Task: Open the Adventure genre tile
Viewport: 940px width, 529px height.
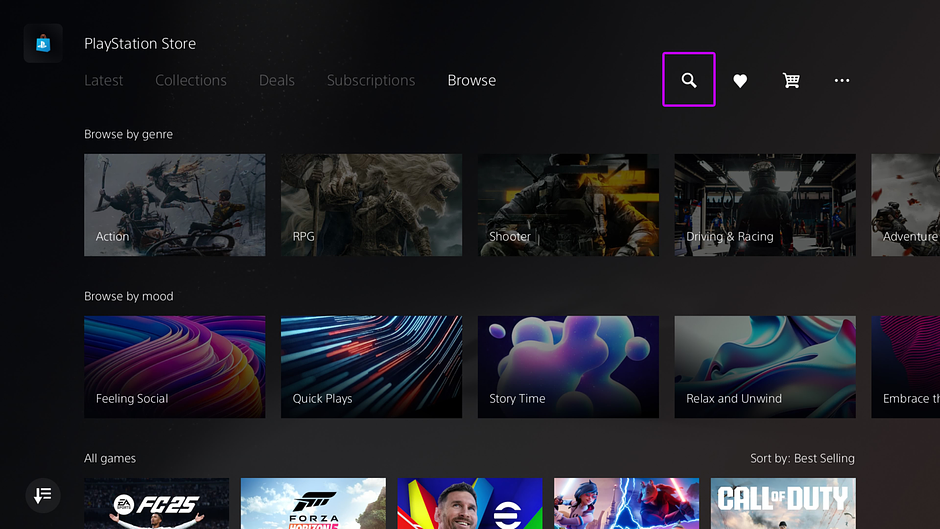Action: (905, 205)
